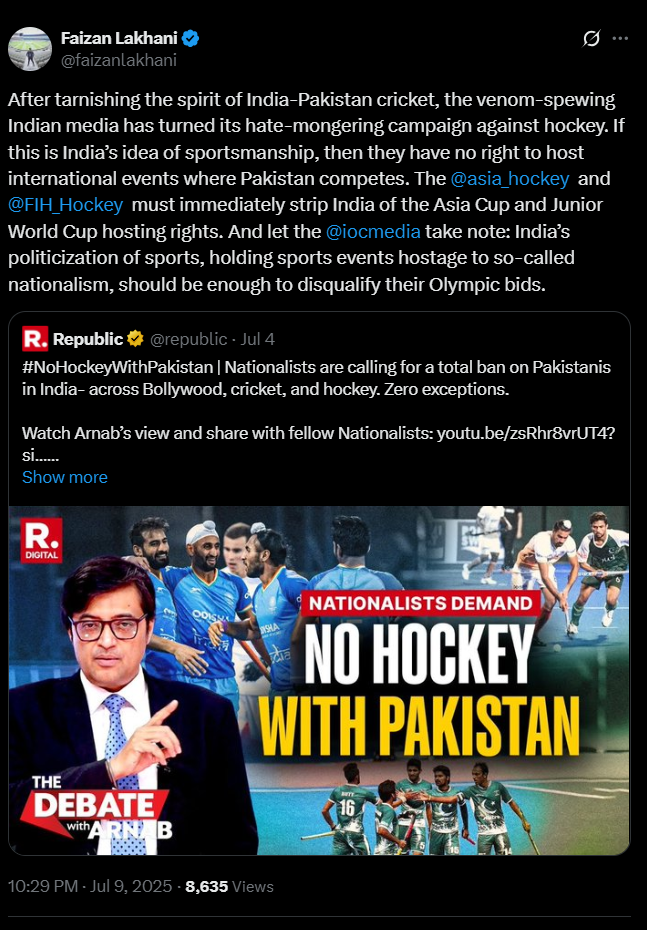
Task: Click the 10:29 PM · Jul 9, 2025 timestamp
Action: [90, 887]
